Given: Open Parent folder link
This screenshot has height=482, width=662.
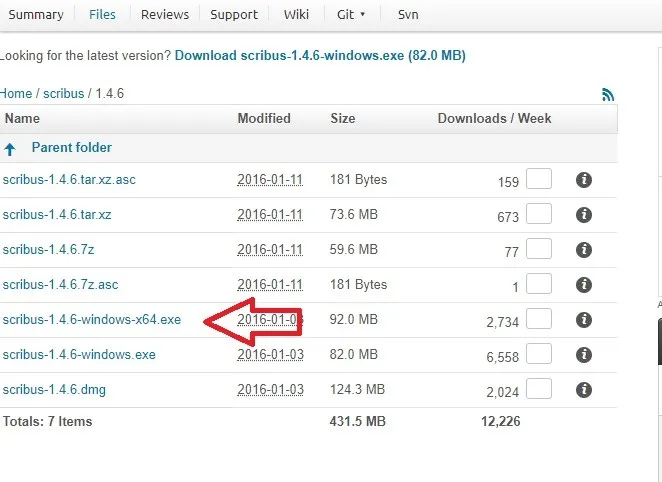Looking at the screenshot, I should (x=72, y=148).
